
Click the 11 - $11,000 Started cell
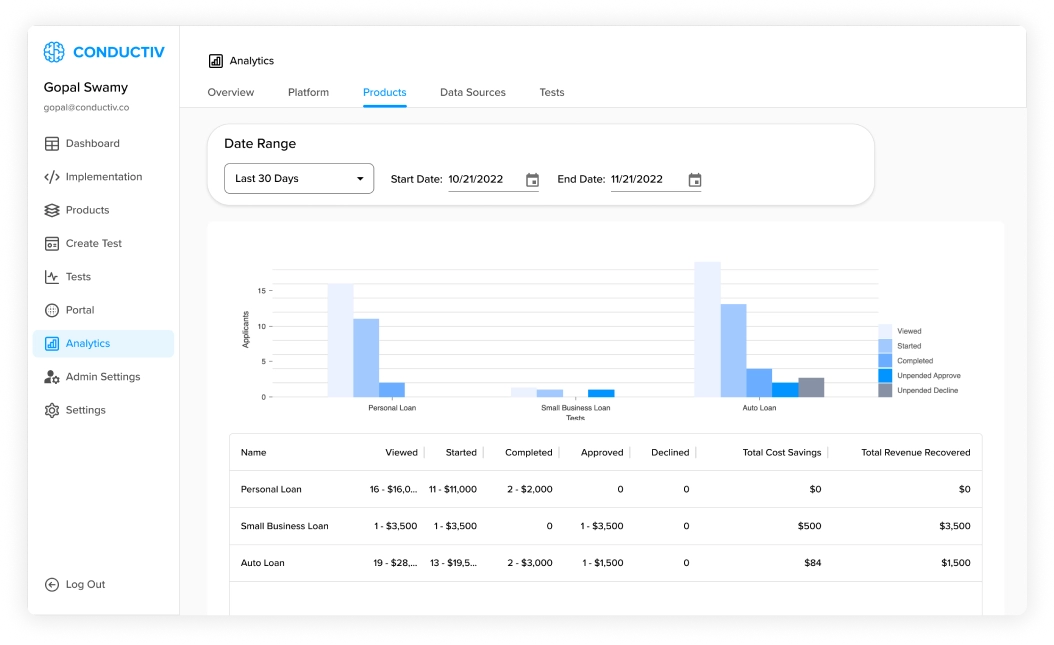pos(453,490)
